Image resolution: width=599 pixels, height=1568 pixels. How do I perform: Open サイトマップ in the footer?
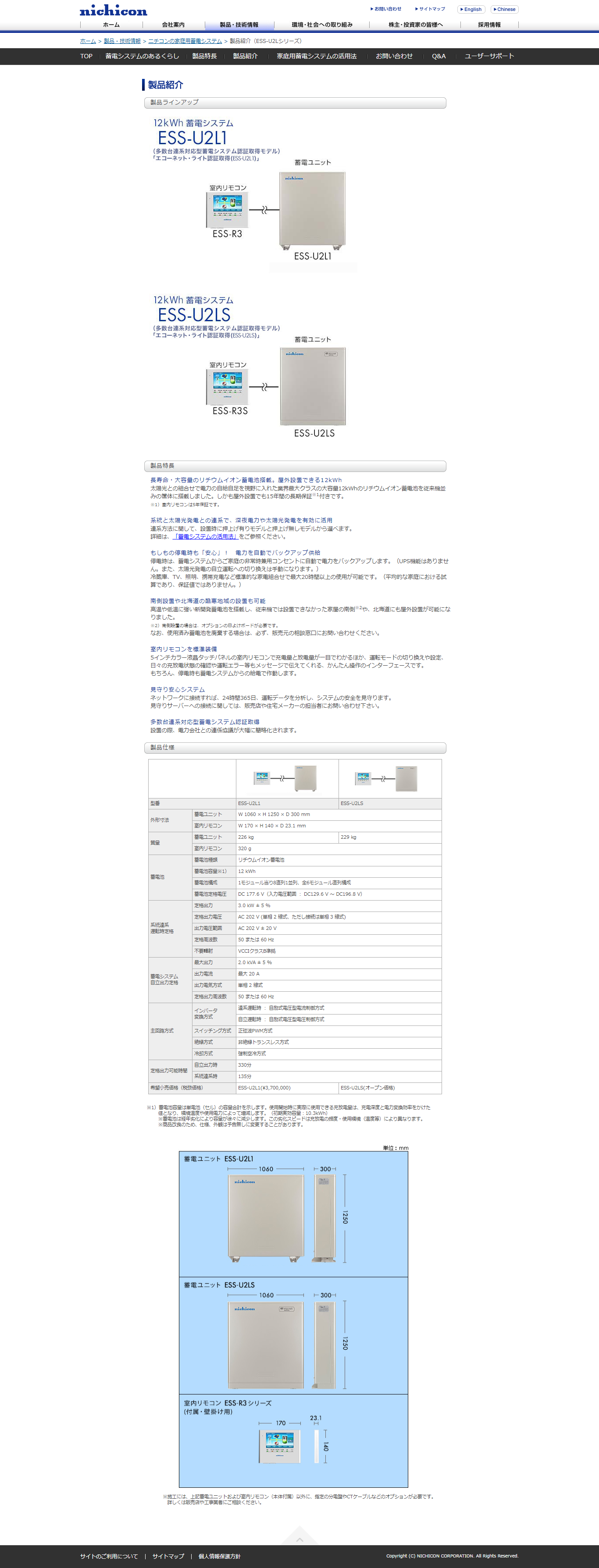pos(168,1556)
